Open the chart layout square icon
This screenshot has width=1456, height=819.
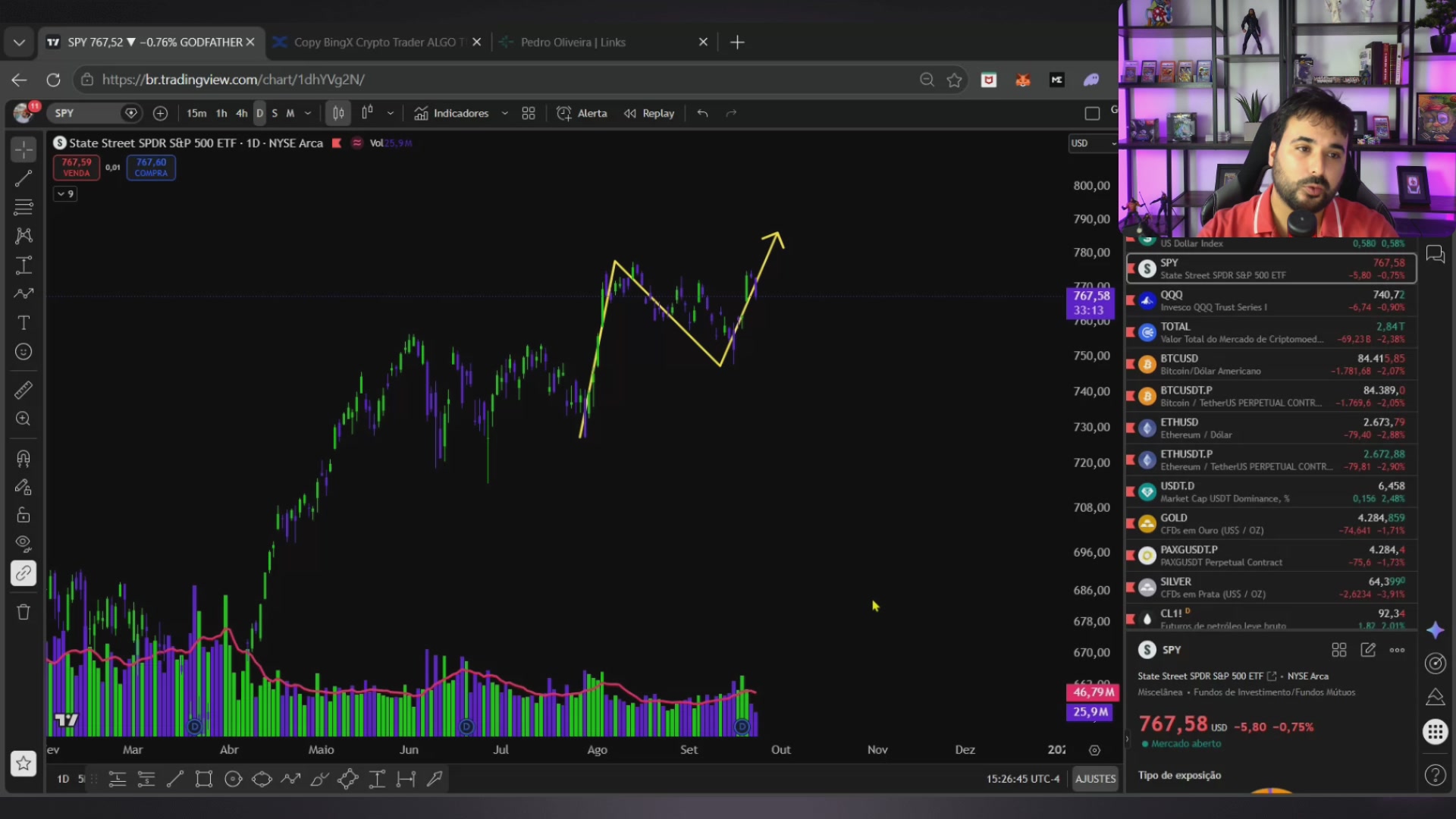click(1092, 113)
